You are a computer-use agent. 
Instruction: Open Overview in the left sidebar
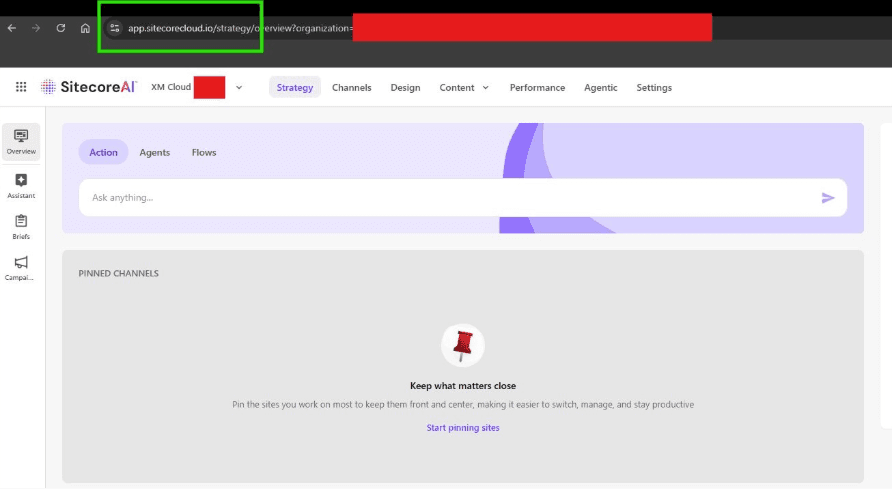point(21,142)
